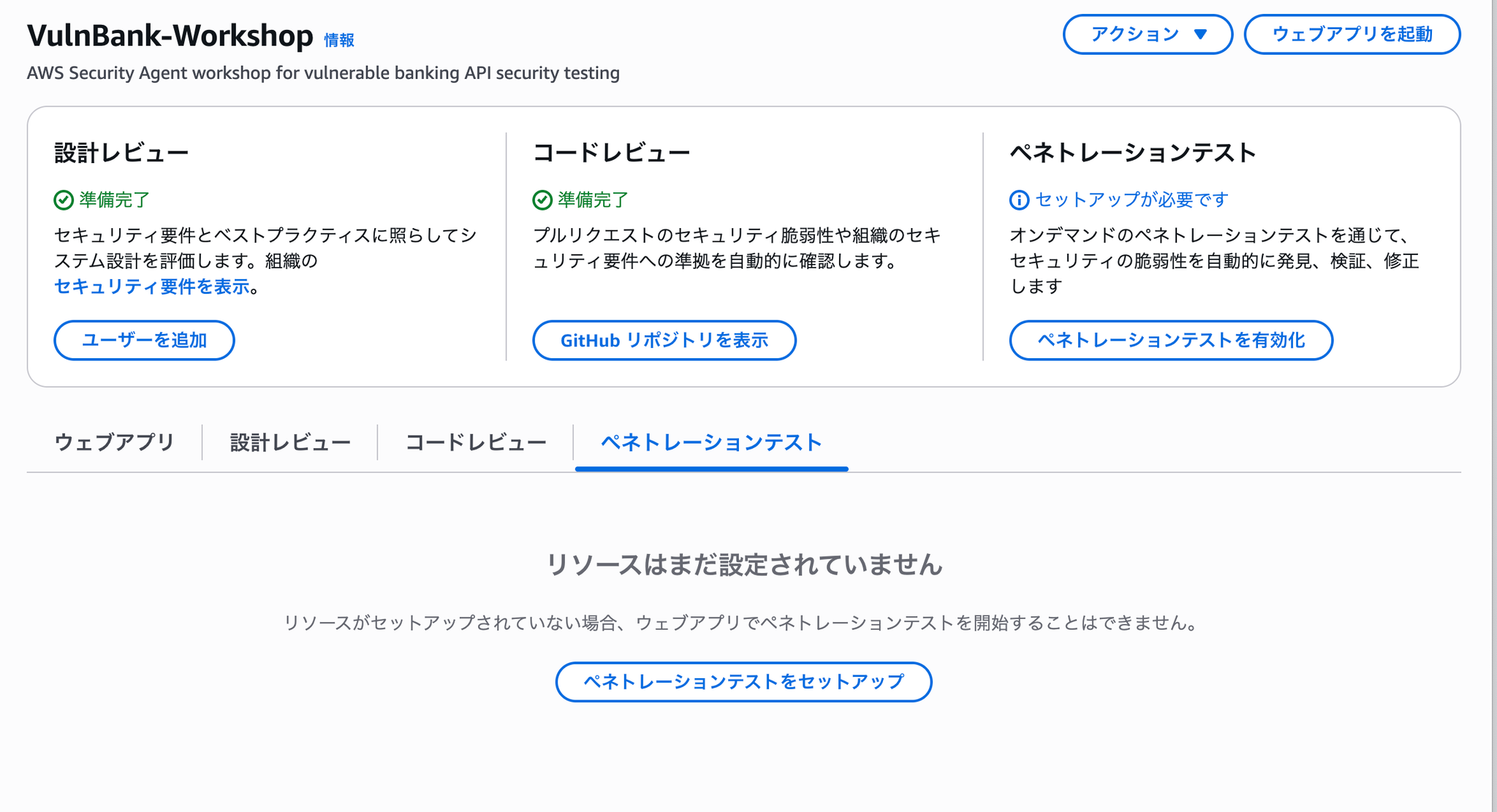Click the セットアップが必要です status text

point(1132,200)
